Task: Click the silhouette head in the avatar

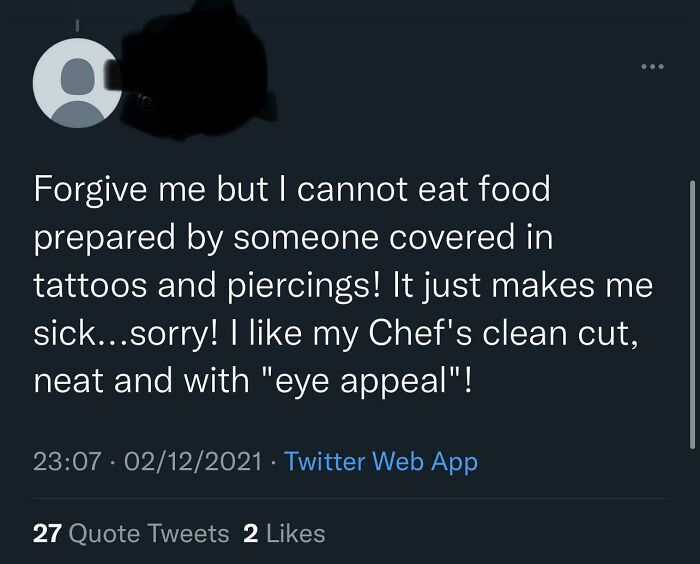Action: coord(77,76)
